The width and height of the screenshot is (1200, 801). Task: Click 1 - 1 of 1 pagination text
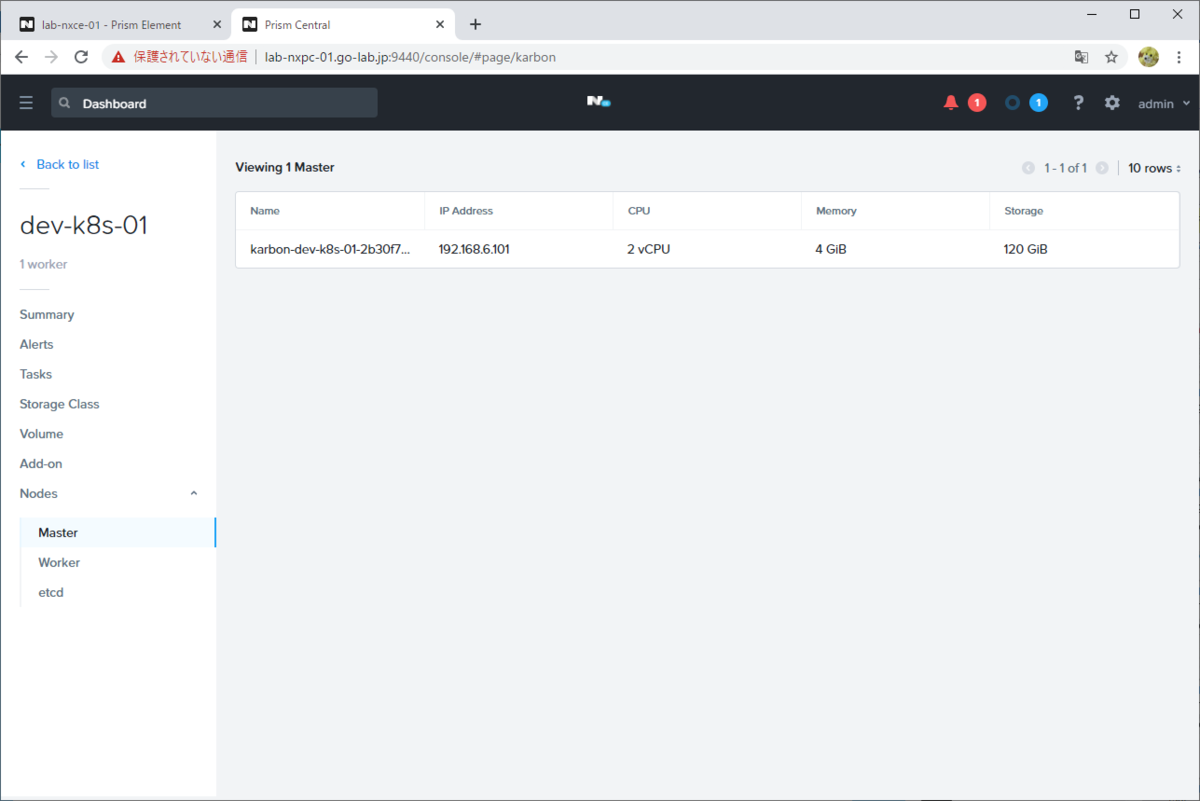1065,168
